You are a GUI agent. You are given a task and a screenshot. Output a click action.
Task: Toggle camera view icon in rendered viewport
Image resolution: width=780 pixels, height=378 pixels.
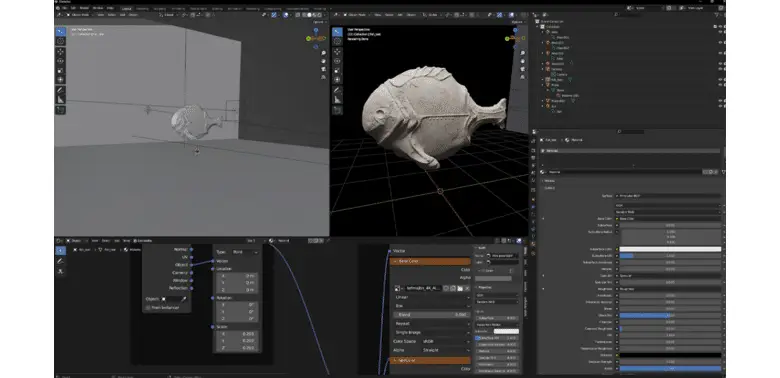[522, 69]
